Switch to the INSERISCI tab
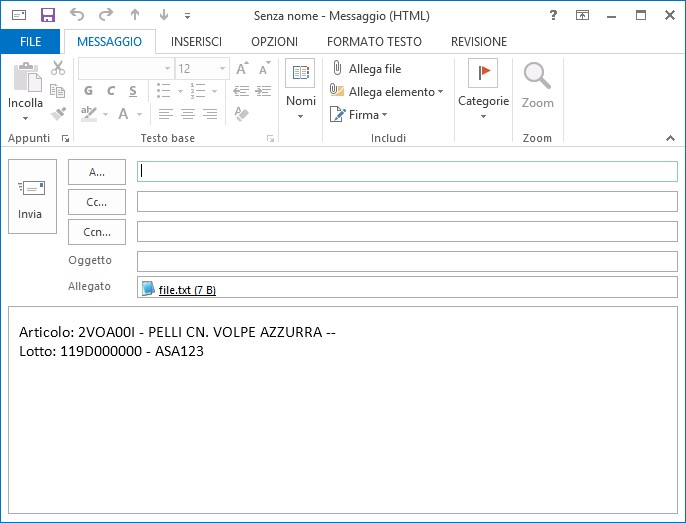 click(196, 42)
